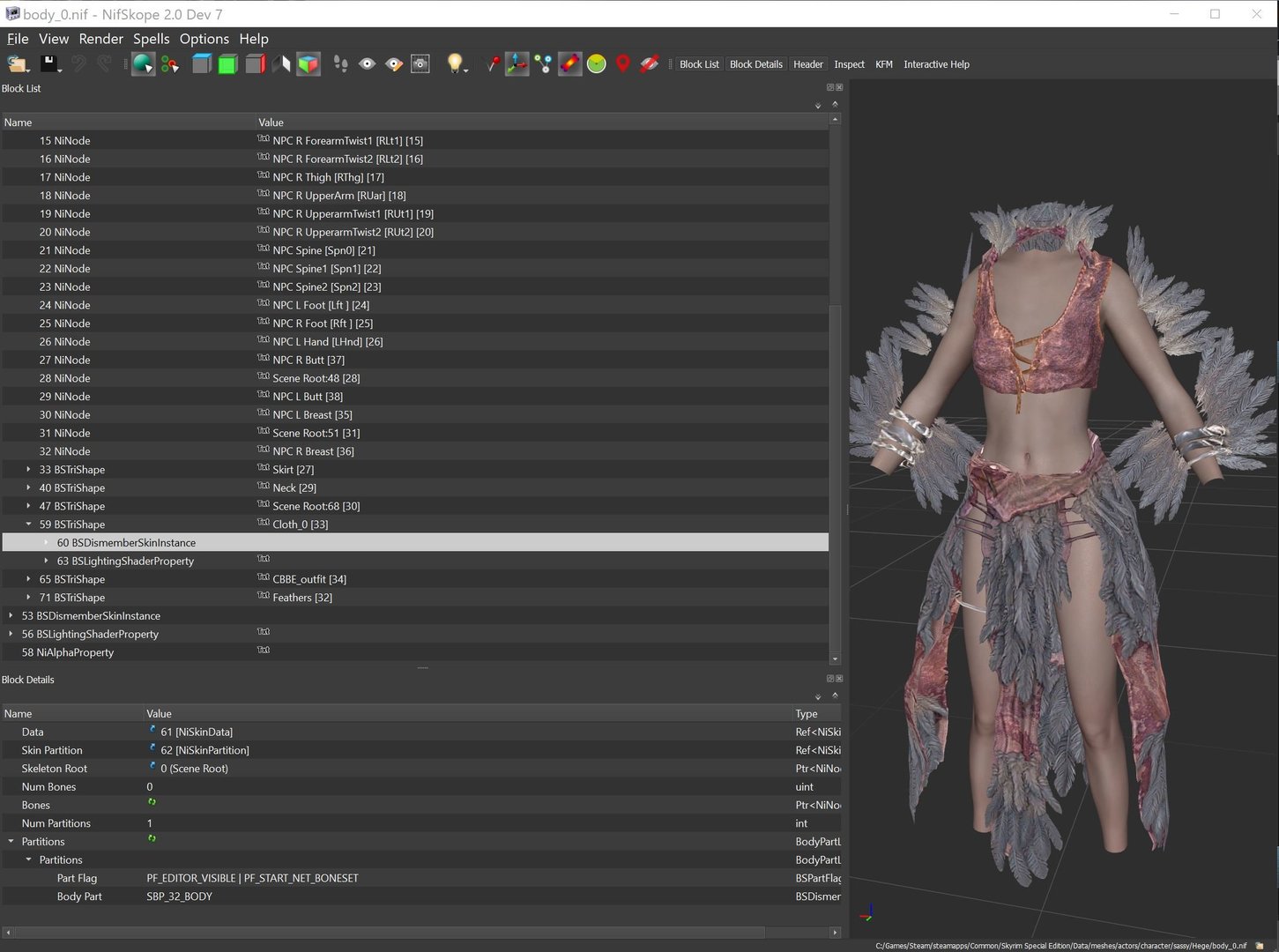The width and height of the screenshot is (1279, 952).
Task: Click the Redo arrow icon
Action: click(104, 63)
